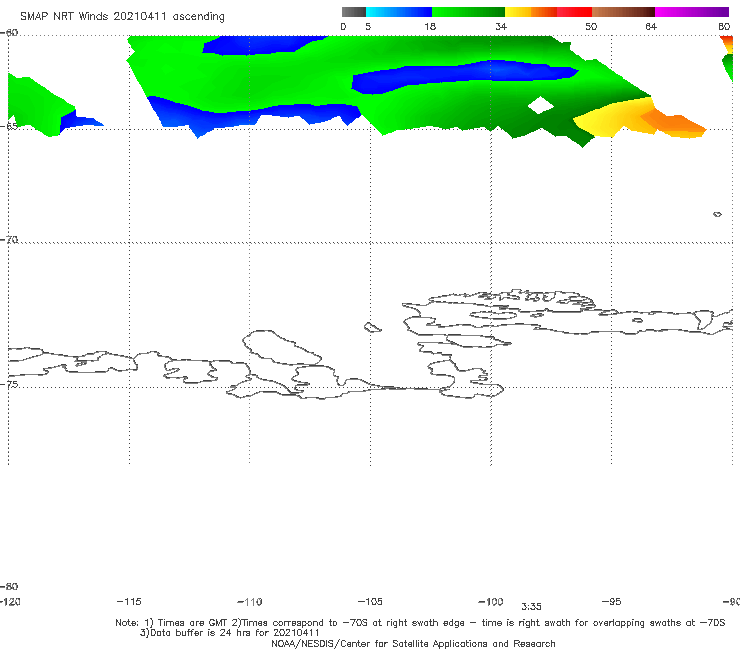Click the -70 latitude axis label

9,239
